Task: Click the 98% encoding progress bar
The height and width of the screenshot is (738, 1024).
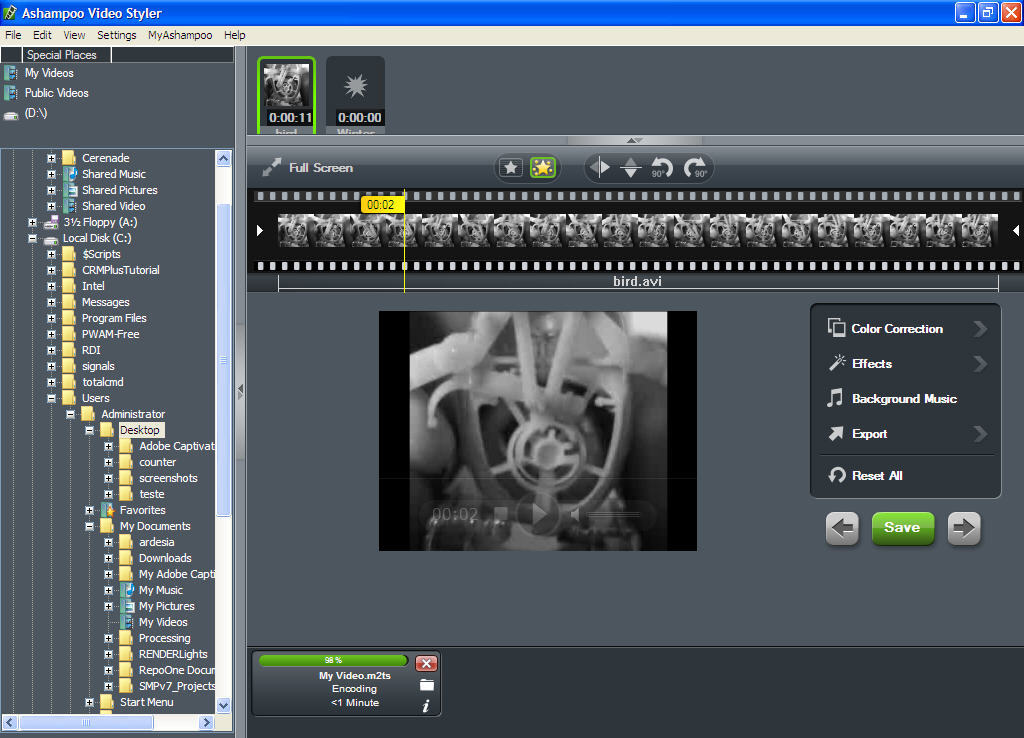Action: (334, 660)
